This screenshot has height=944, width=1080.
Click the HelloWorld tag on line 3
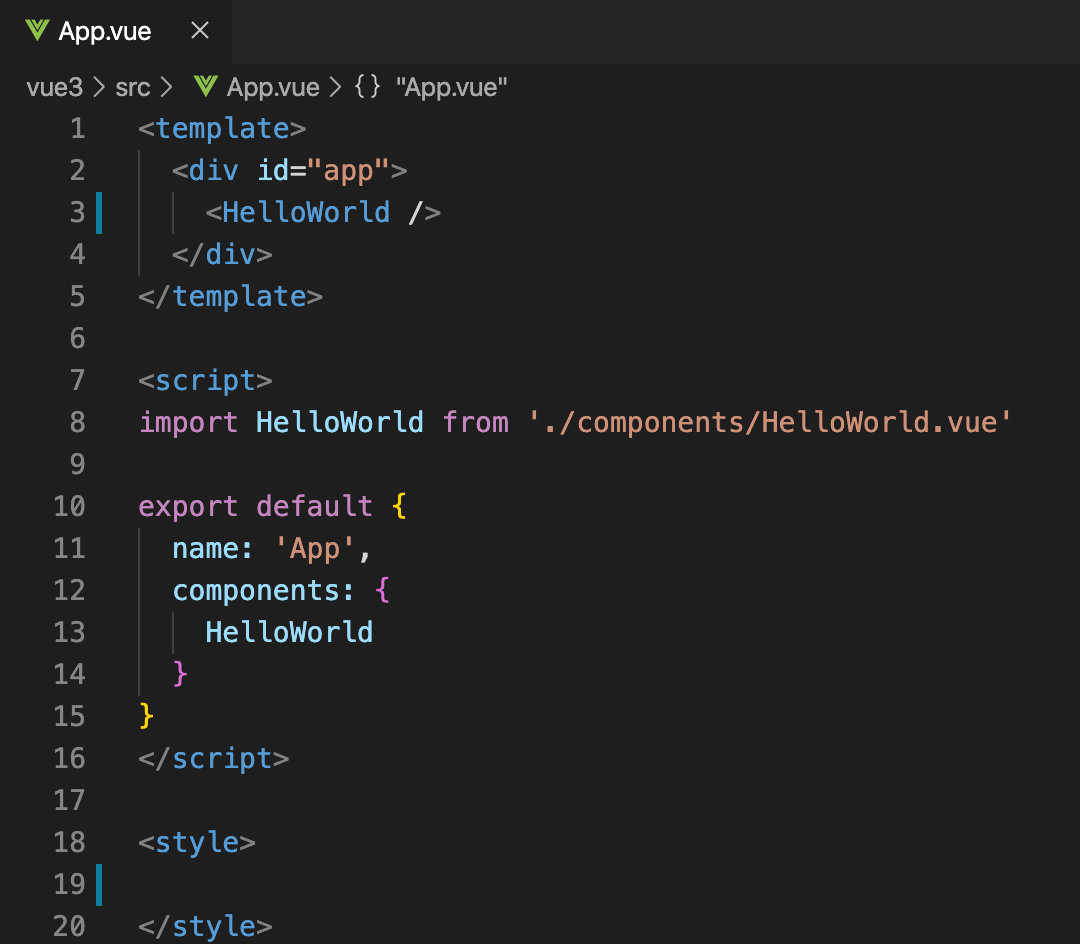tap(305, 213)
